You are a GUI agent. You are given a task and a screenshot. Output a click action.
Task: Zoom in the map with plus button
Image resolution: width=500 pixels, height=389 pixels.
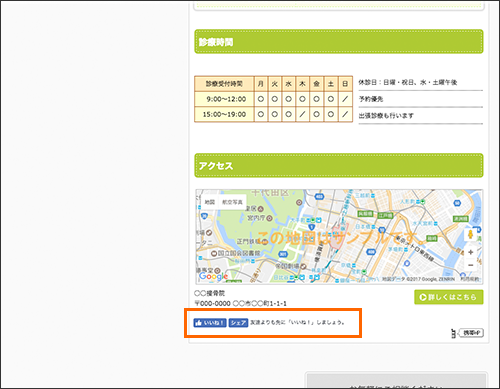click(x=471, y=252)
